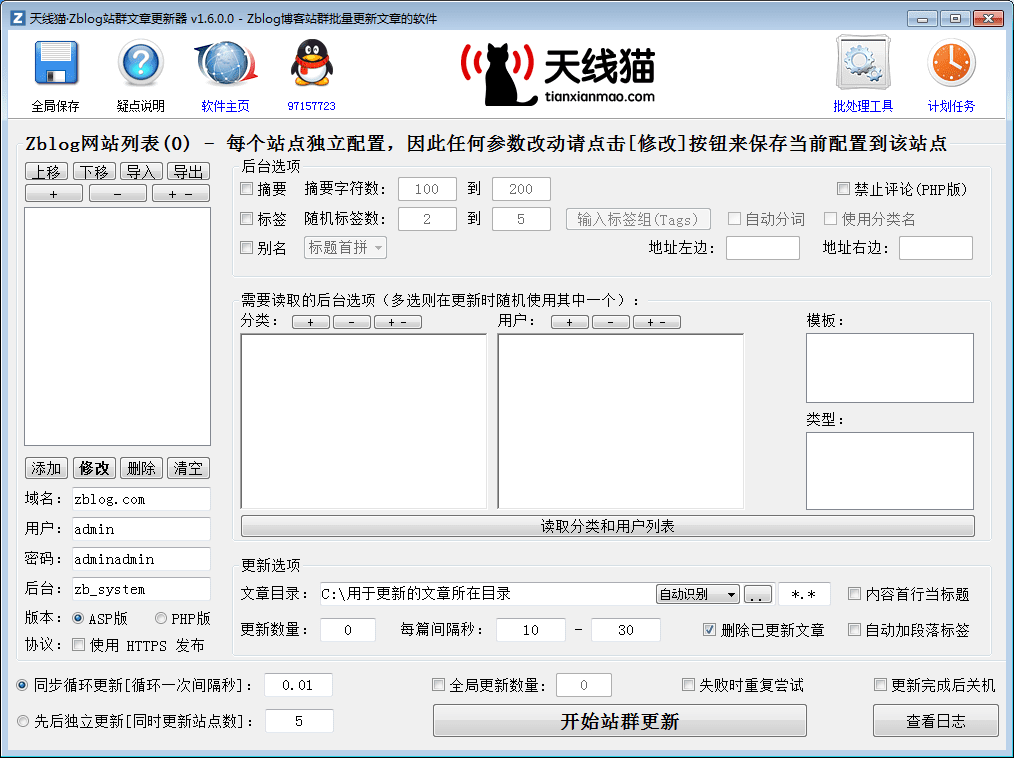Click the 上移 button
The width and height of the screenshot is (1014, 758).
click(46, 171)
